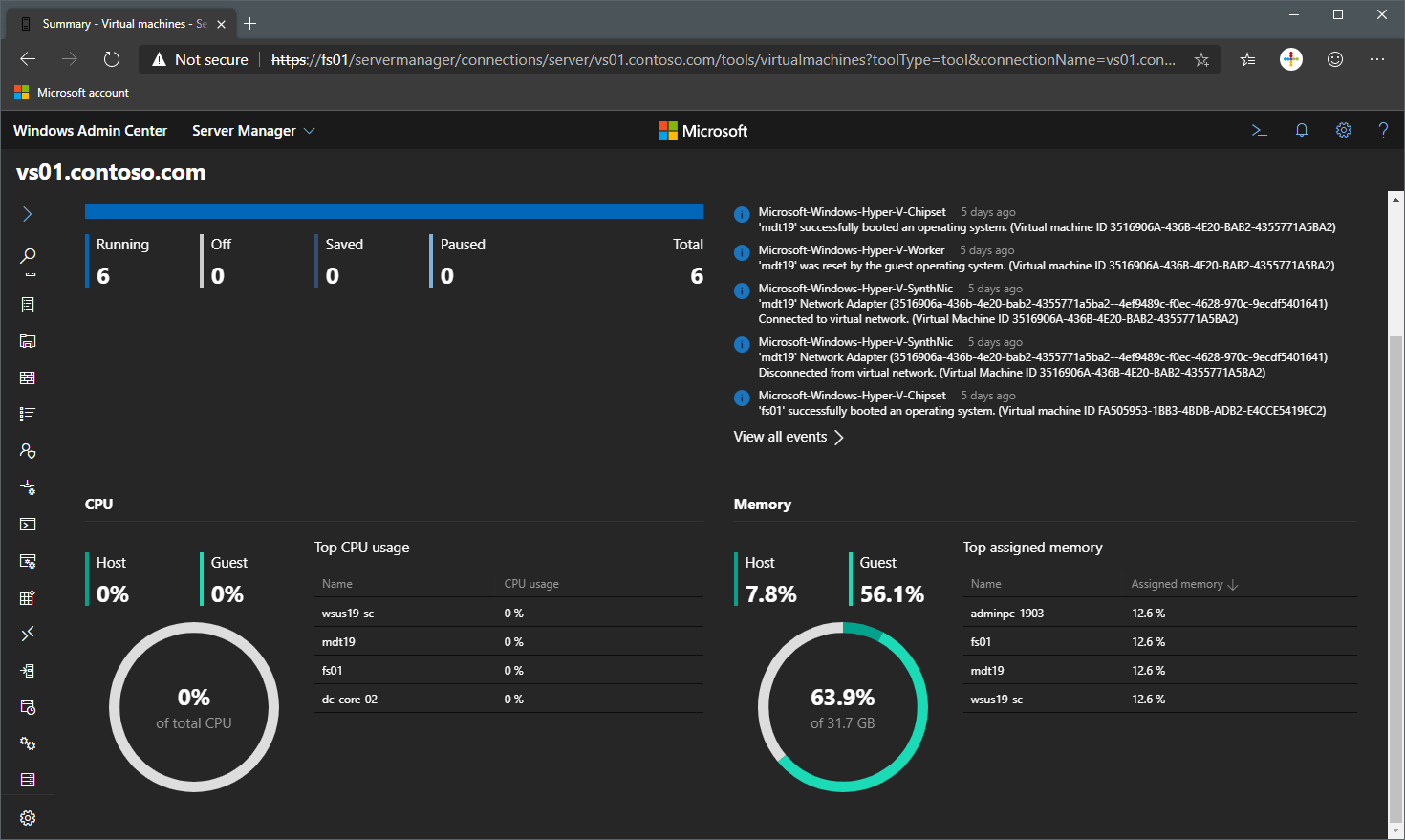Click the search tools magnifier in sidebar
The height and width of the screenshot is (840, 1405).
tap(28, 256)
